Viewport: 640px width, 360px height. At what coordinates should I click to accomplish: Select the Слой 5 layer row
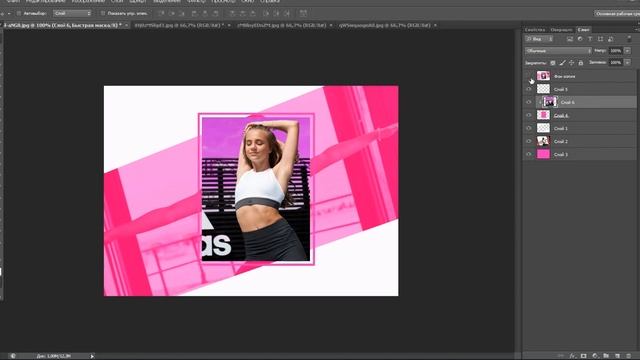coord(580,89)
